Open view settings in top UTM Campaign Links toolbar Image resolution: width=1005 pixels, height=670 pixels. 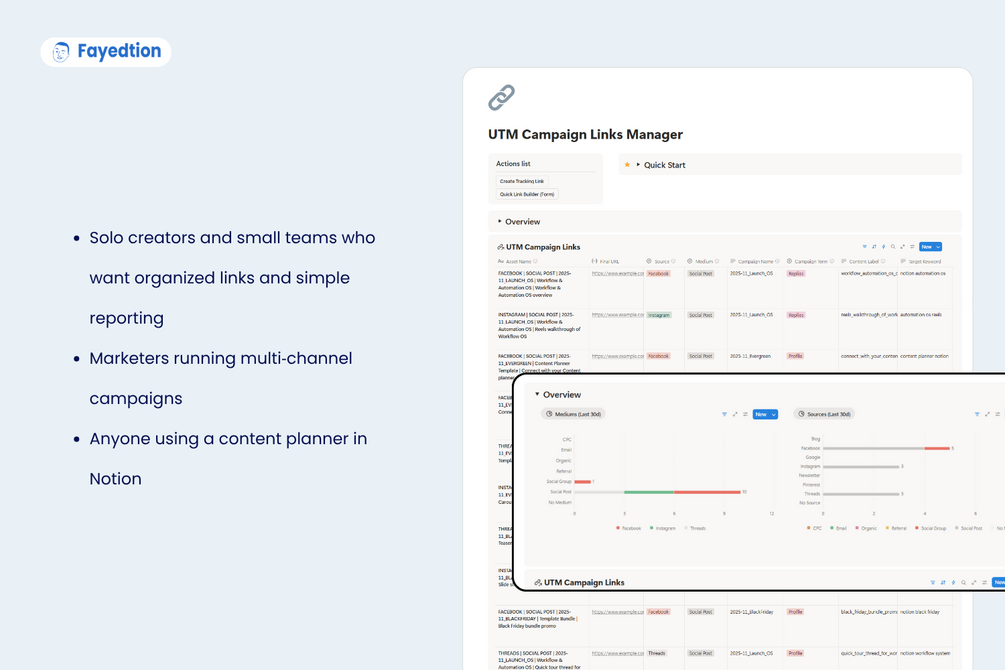[x=912, y=247]
